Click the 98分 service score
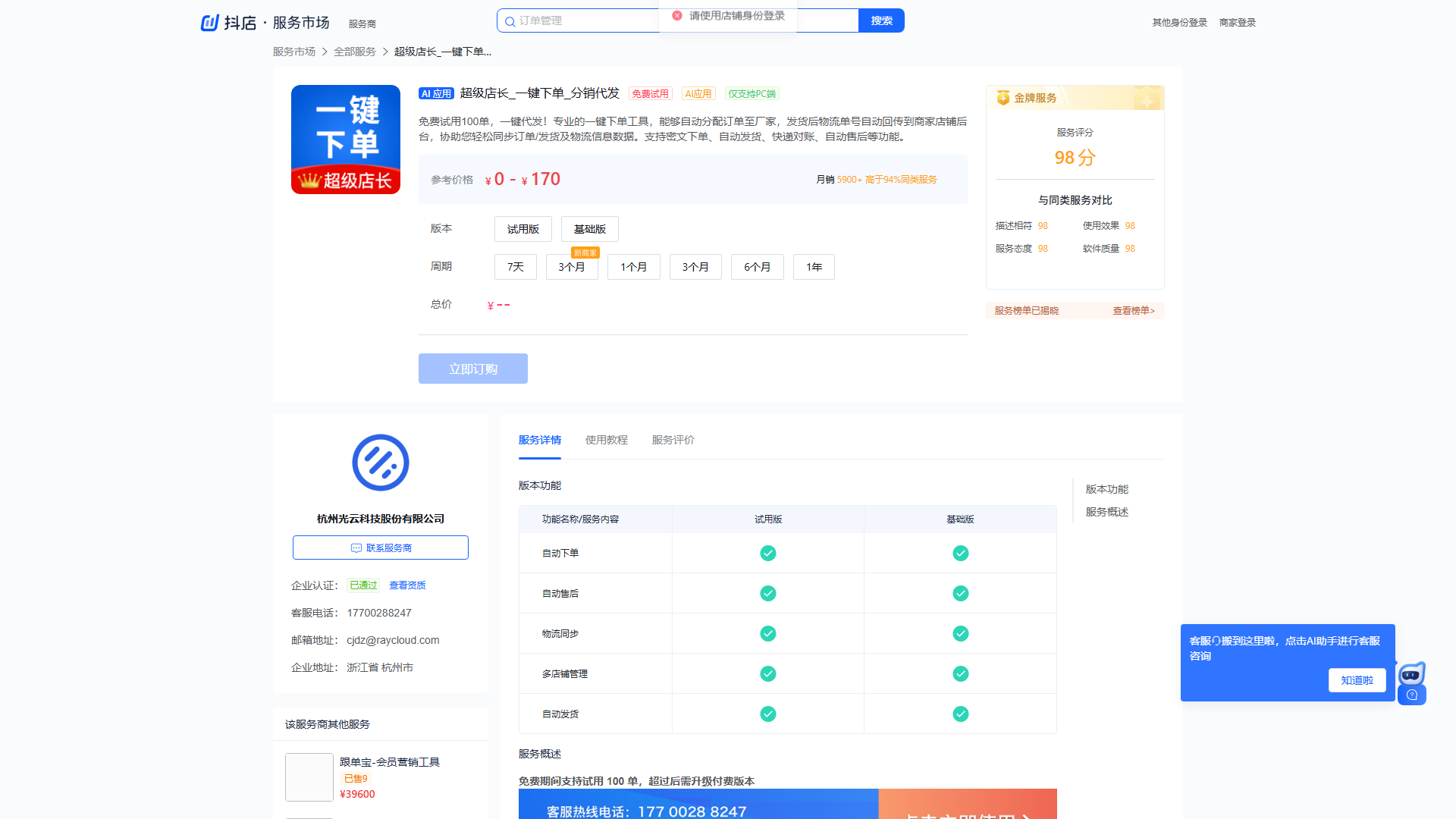 point(1075,158)
